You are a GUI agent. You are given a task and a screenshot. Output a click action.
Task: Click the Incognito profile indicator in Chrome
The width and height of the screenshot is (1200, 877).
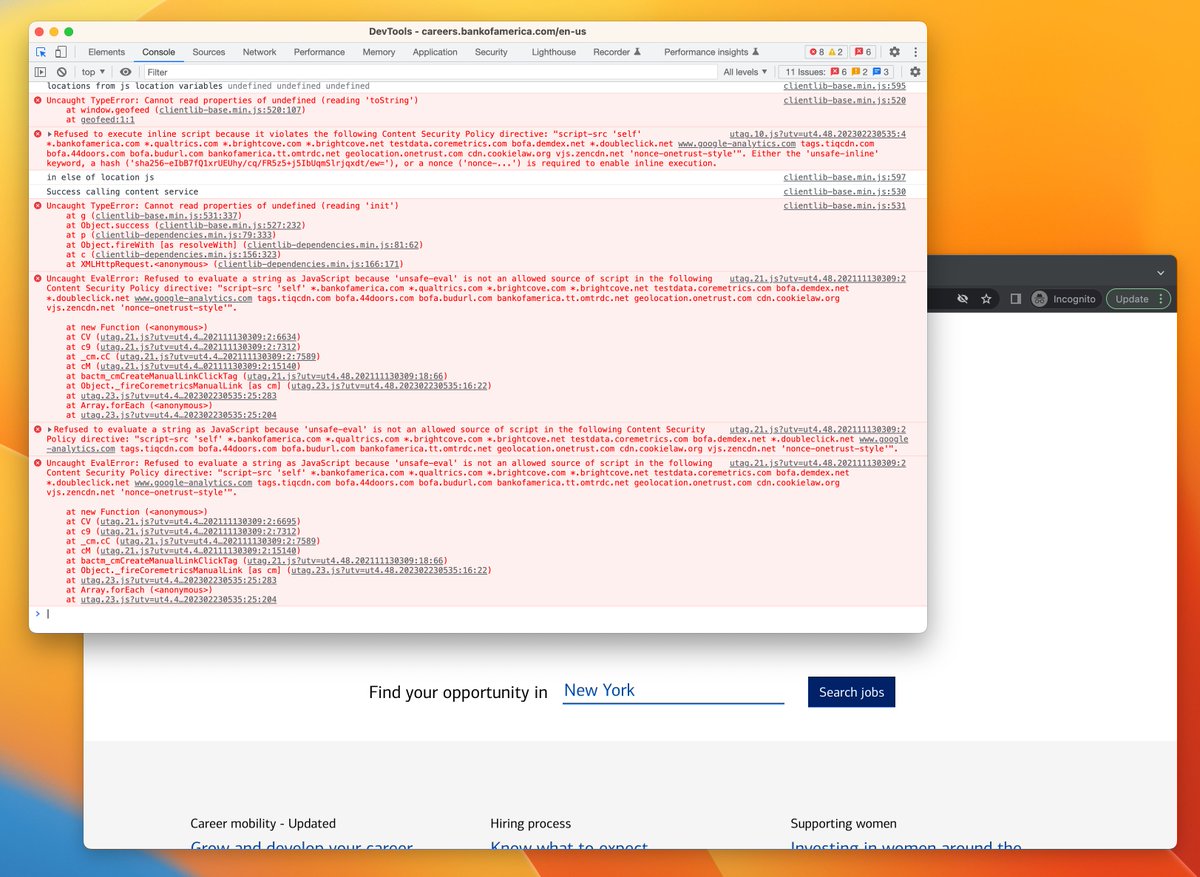(1064, 299)
